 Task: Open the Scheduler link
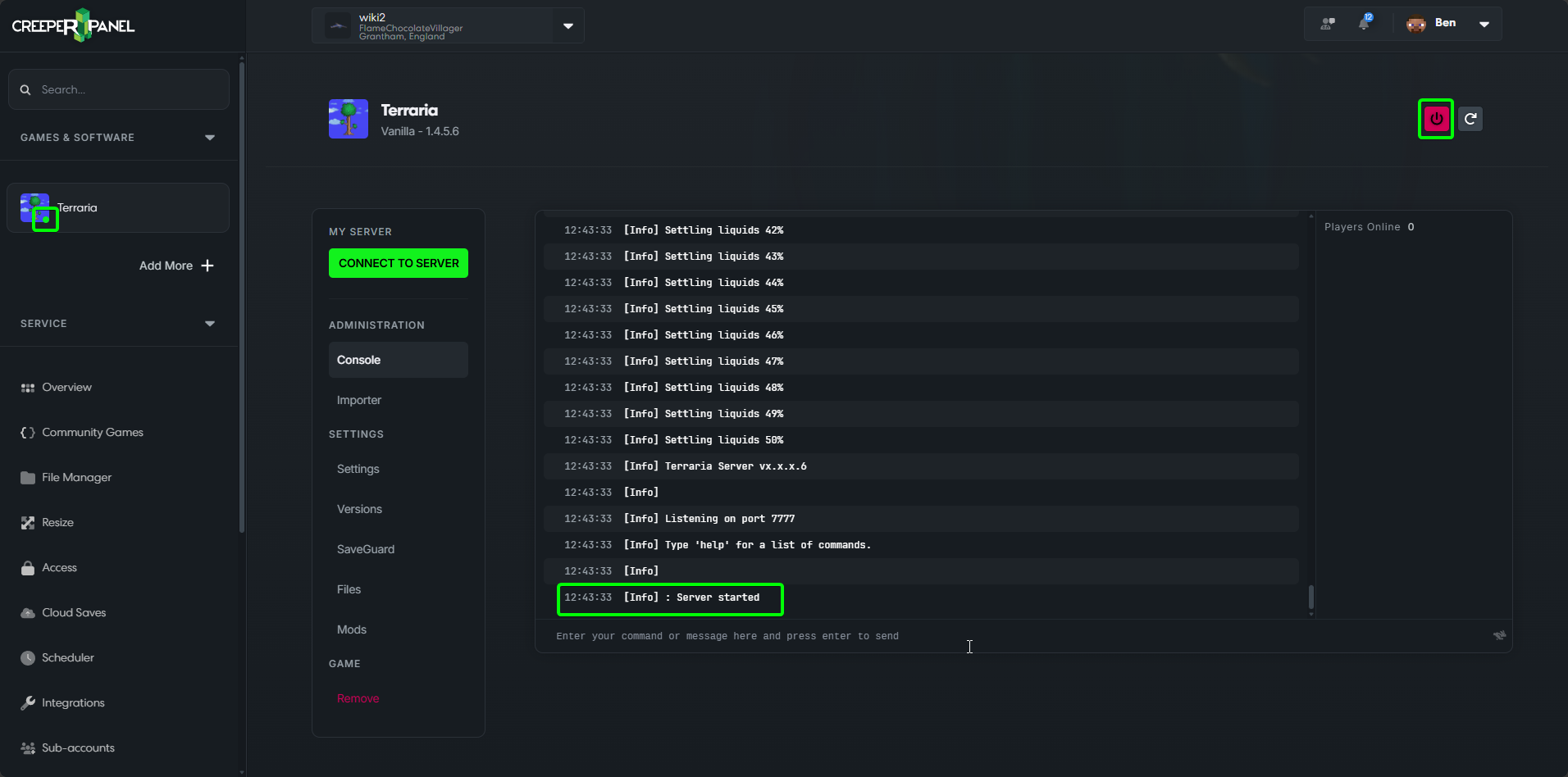pos(68,658)
